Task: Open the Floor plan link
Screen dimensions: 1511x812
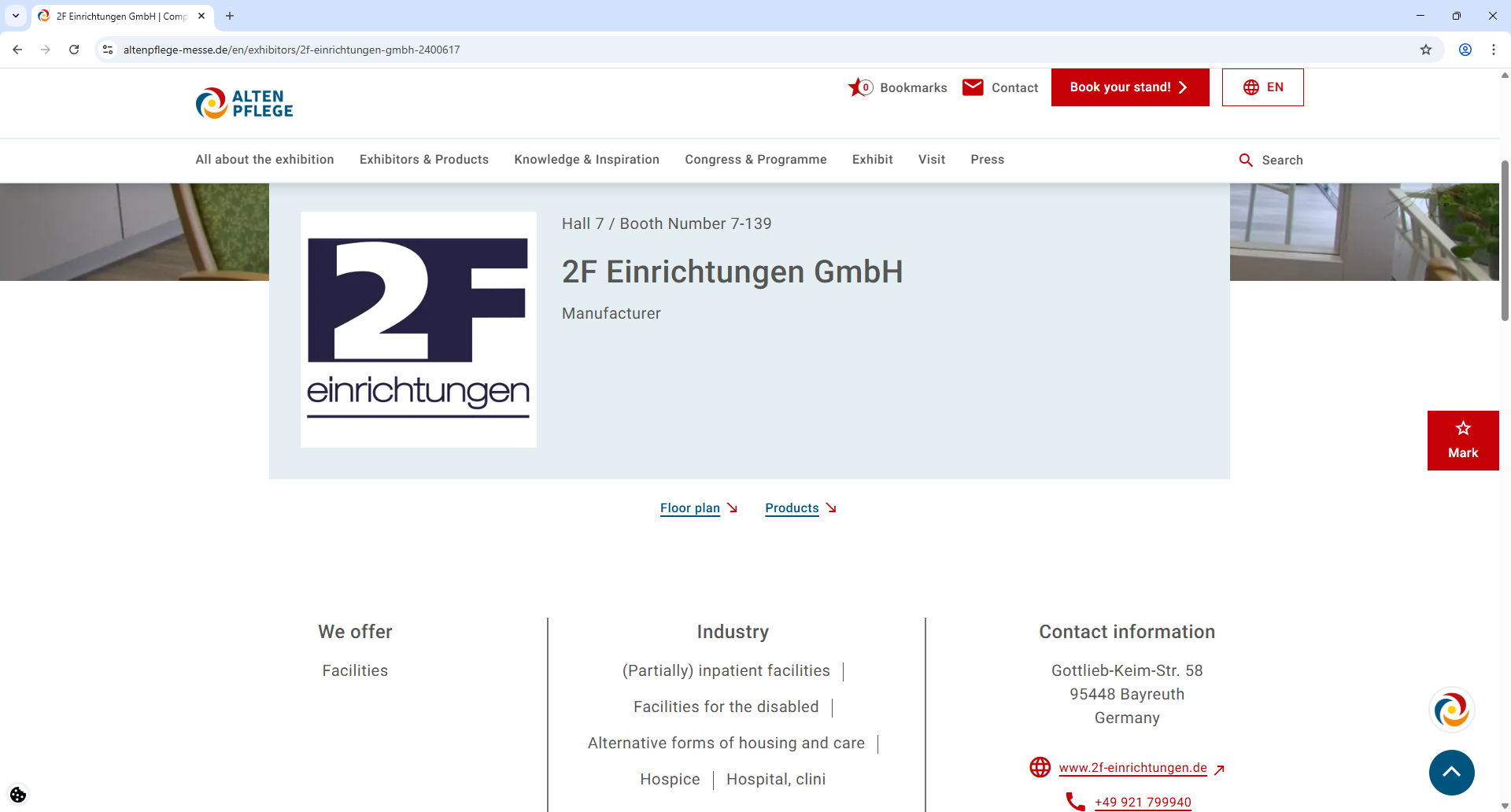Action: click(x=690, y=508)
